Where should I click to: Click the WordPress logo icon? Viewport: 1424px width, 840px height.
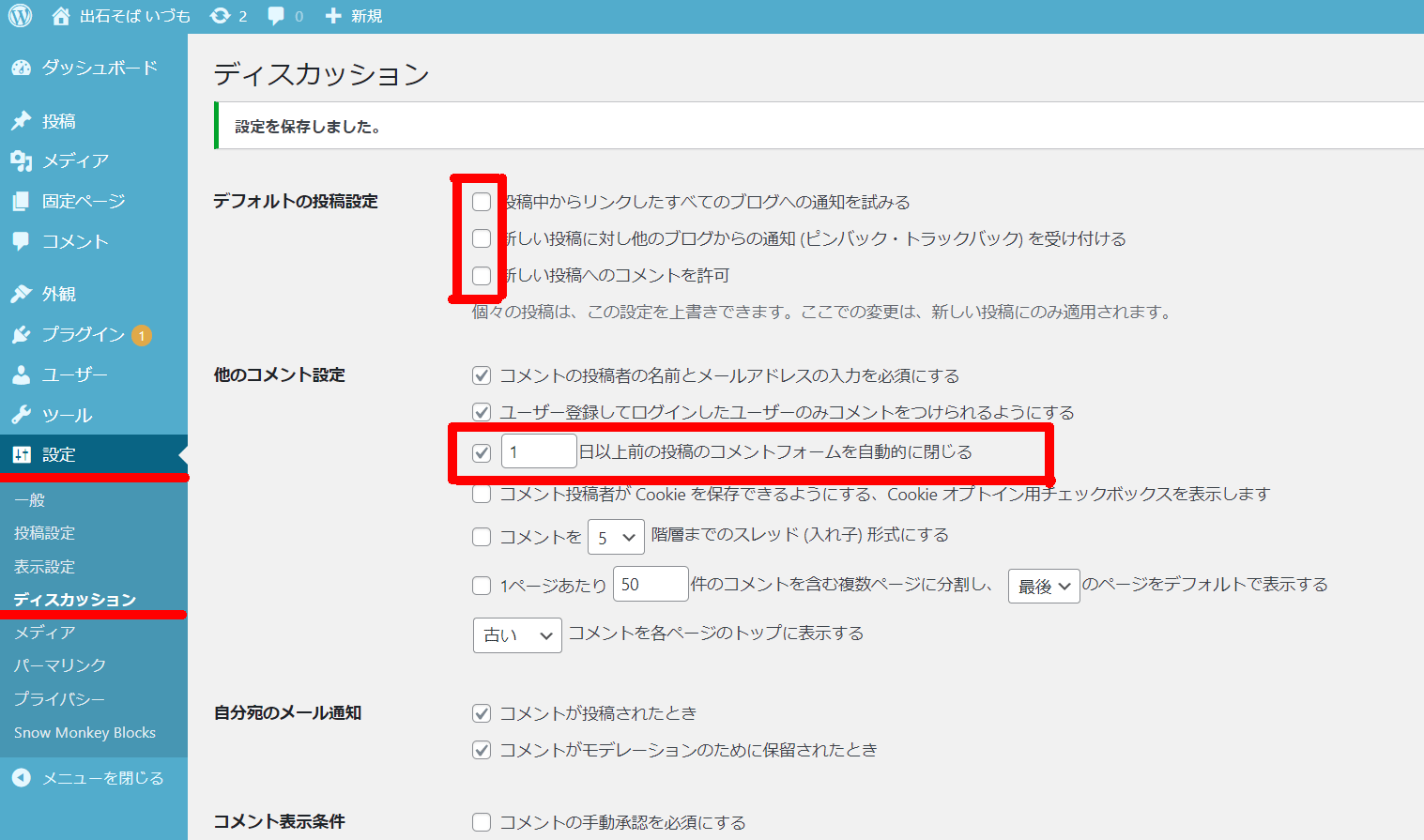click(x=20, y=16)
